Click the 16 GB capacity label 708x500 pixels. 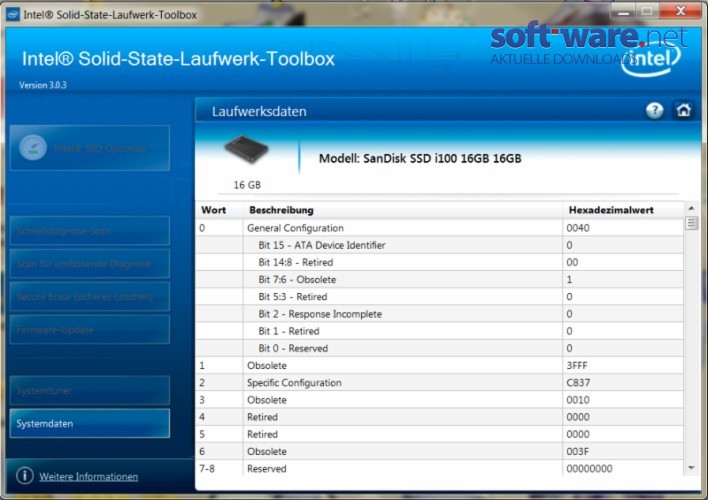[247, 185]
